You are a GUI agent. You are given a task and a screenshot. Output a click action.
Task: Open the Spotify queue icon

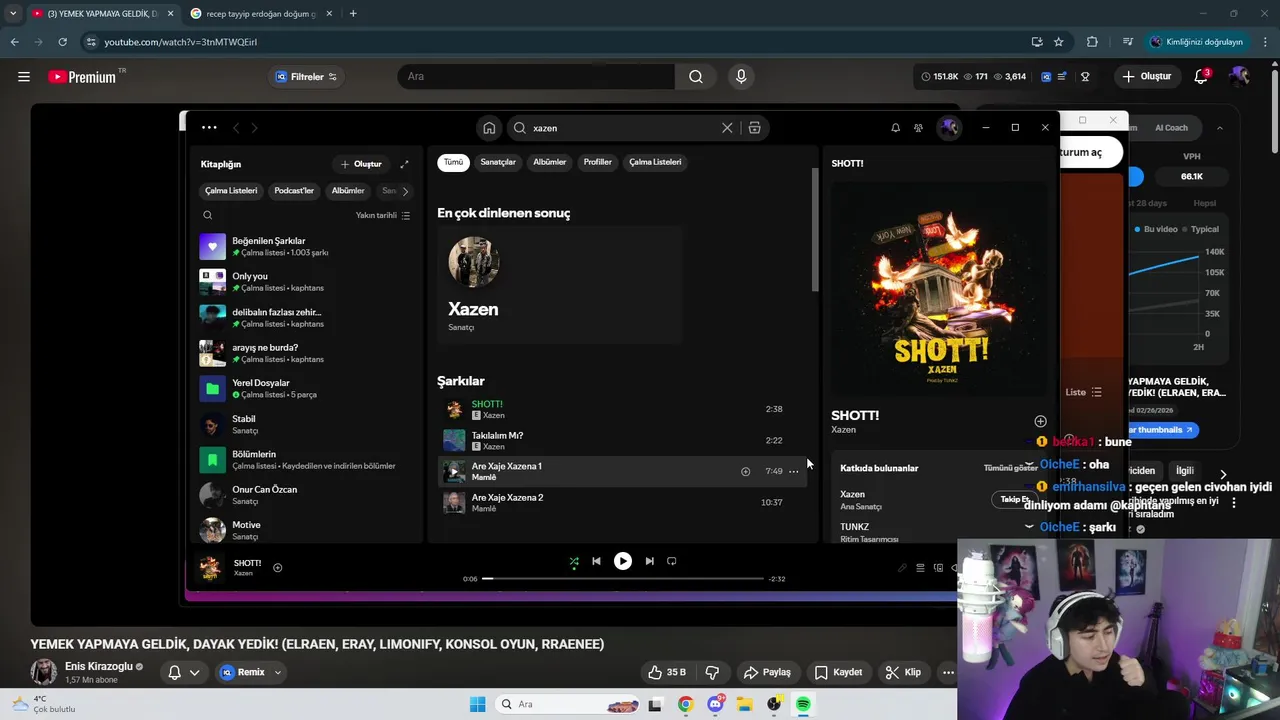[920, 568]
